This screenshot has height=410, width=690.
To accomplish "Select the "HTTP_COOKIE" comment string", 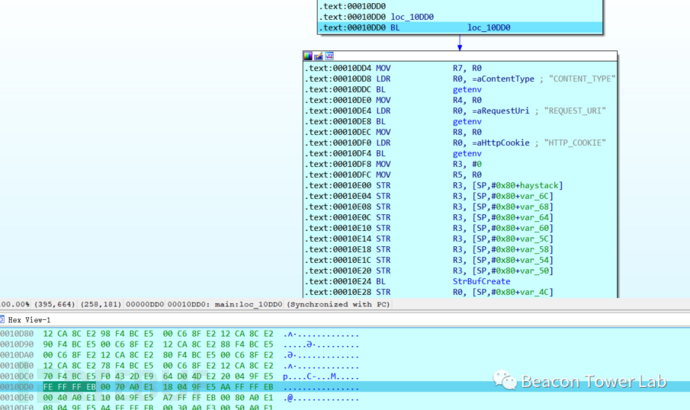I will 575,143.
